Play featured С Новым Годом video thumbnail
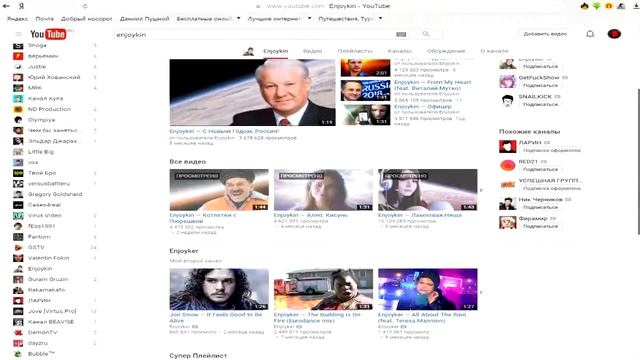Image resolution: width=640 pixels, height=360 pixels. coord(252,92)
